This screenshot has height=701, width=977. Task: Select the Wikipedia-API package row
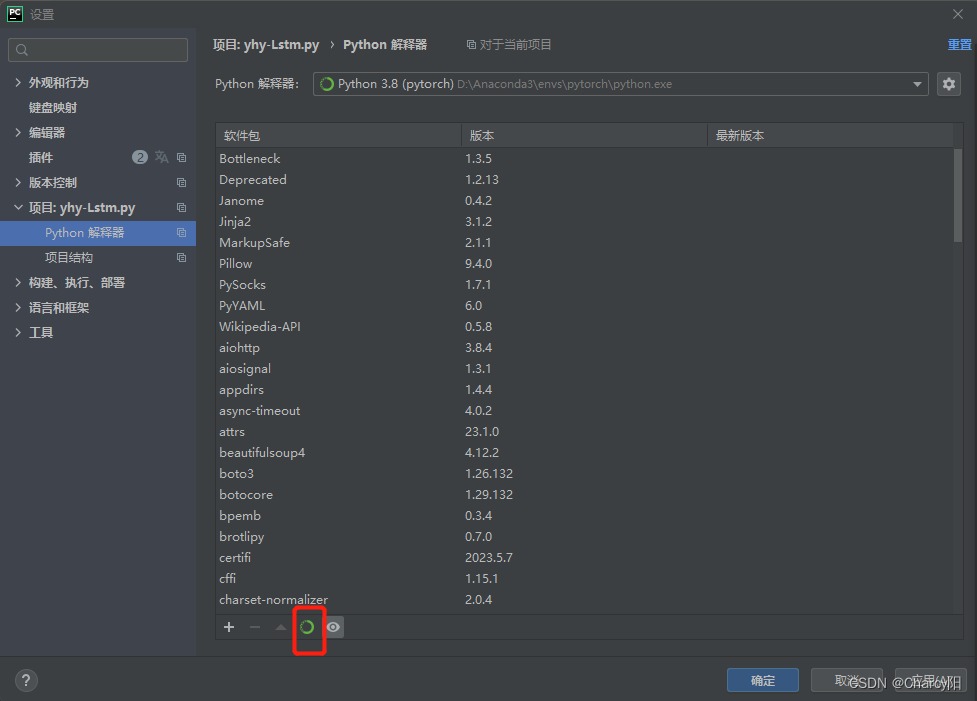(584, 327)
